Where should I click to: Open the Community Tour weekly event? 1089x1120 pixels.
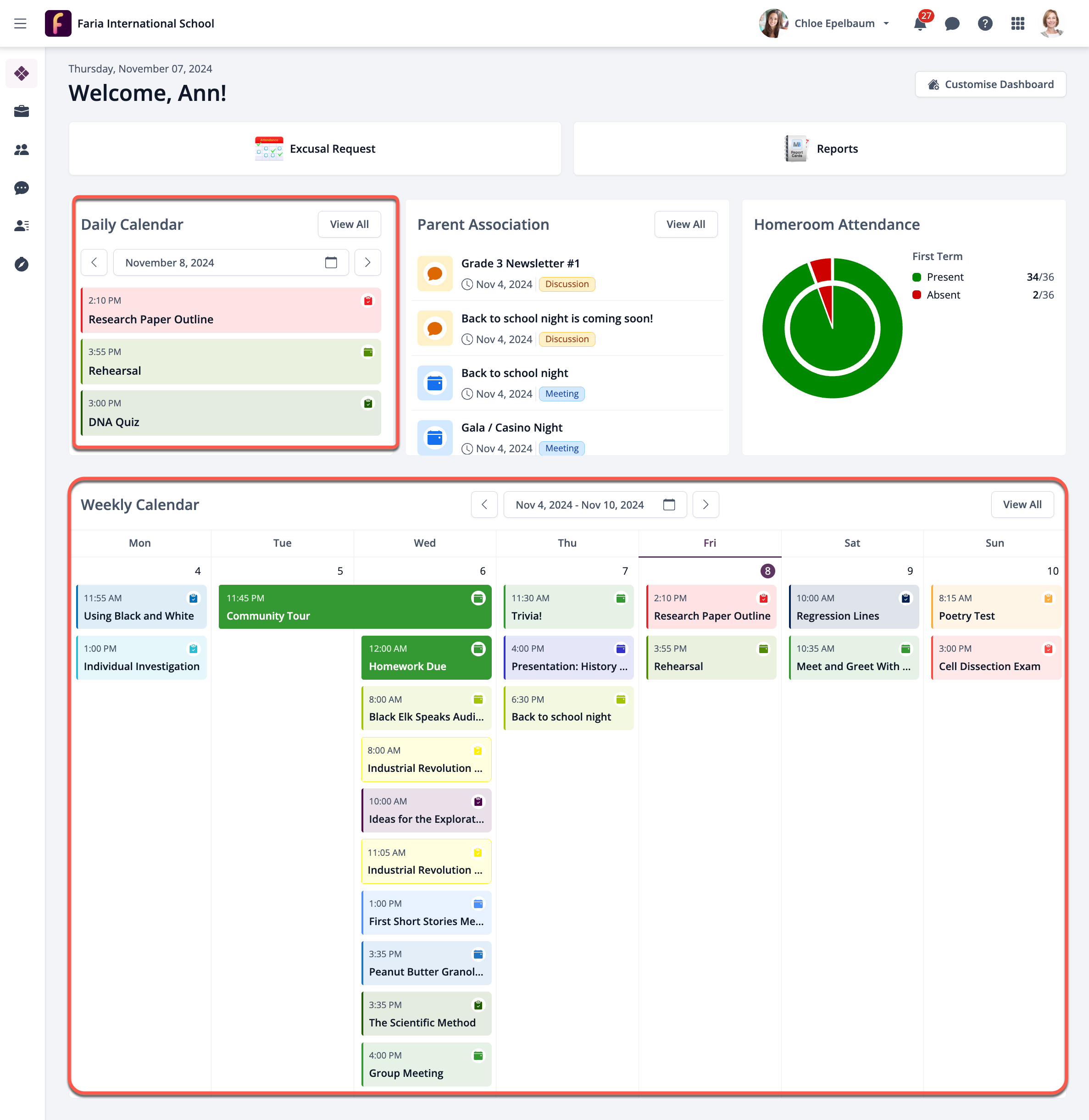(x=355, y=607)
